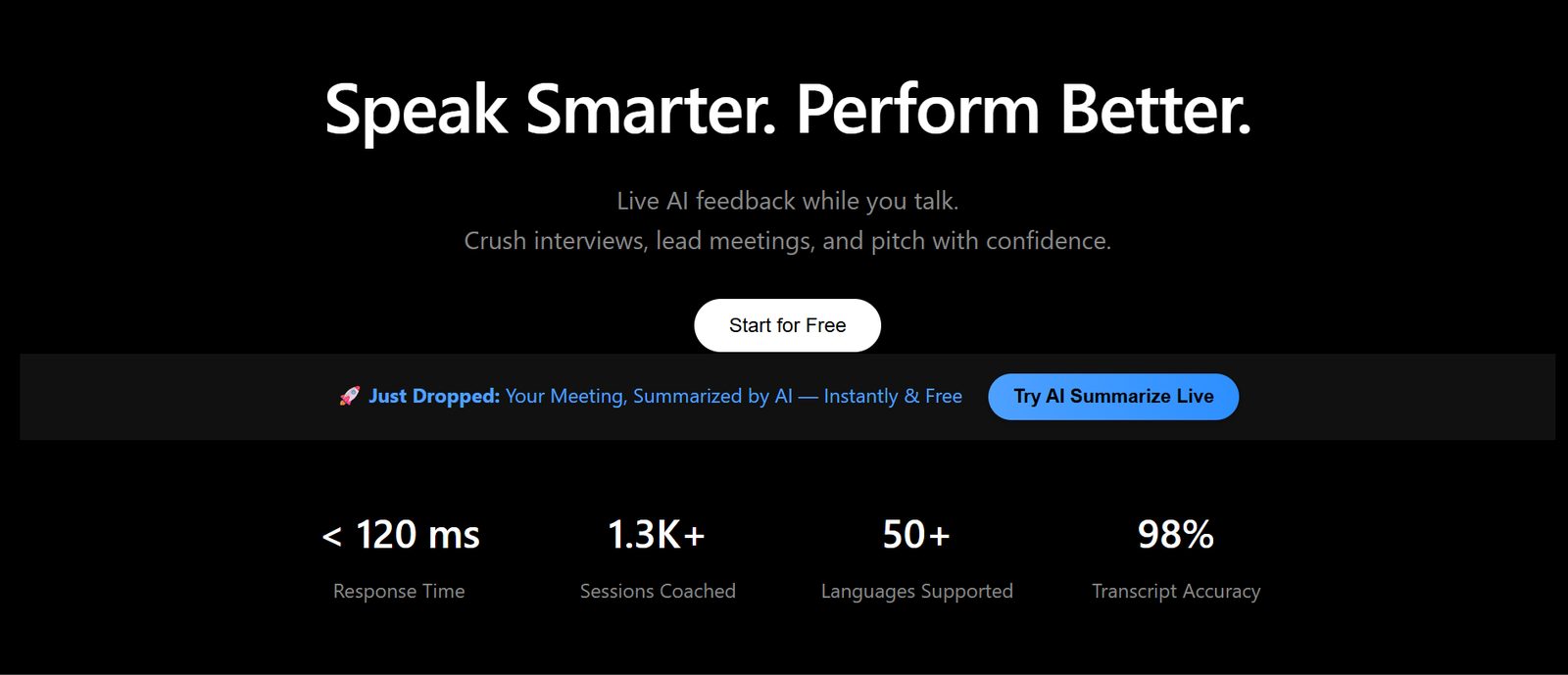Screen dimensions: 1568x675
Task: Click the '50+' statistic
Action: [x=916, y=535]
